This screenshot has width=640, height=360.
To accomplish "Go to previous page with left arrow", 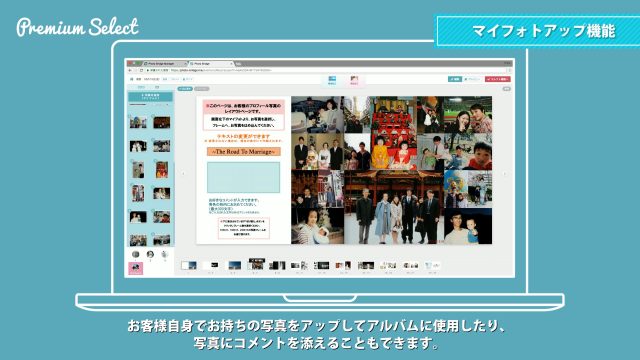I will coord(183,173).
